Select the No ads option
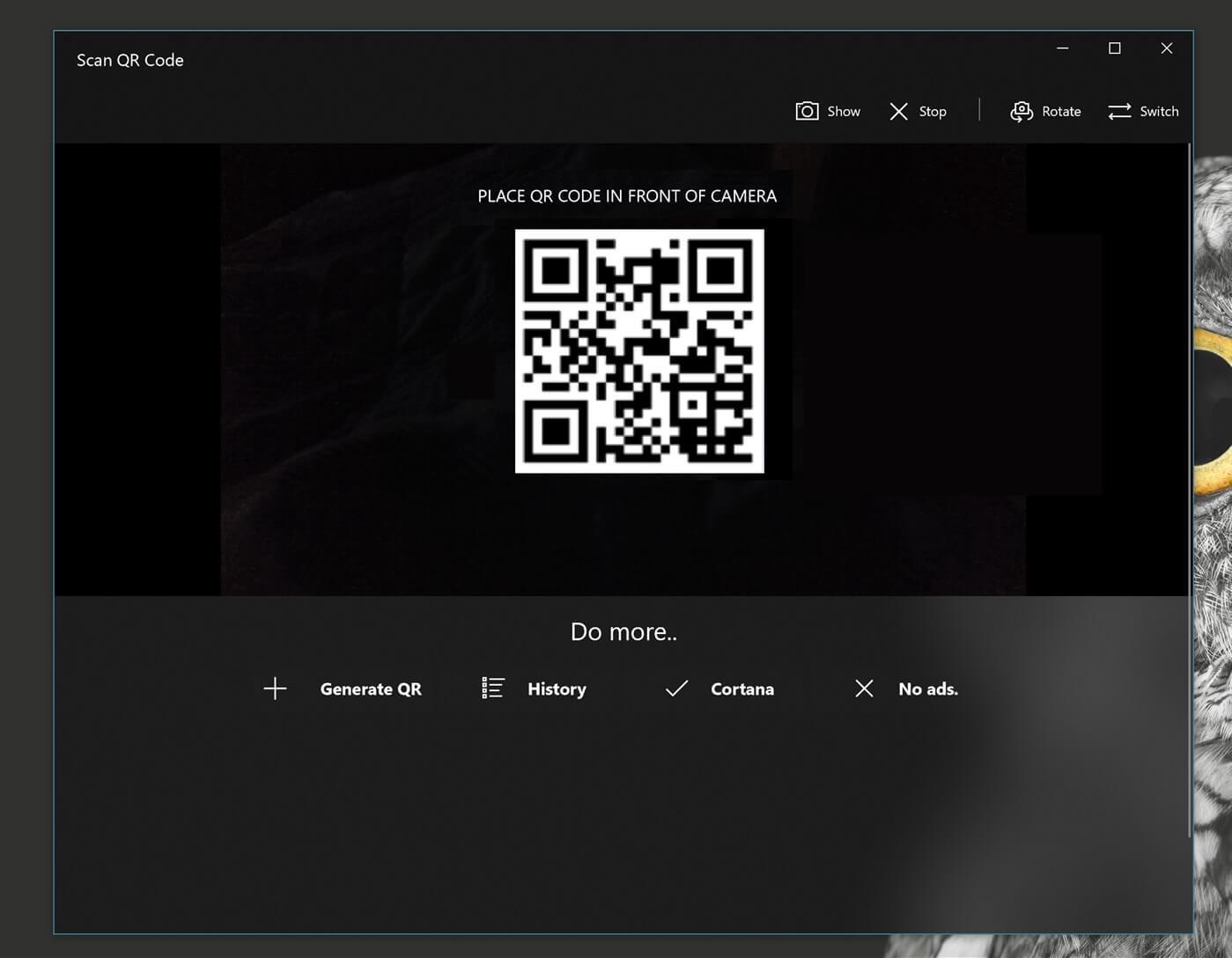The width and height of the screenshot is (1232, 958). click(927, 689)
